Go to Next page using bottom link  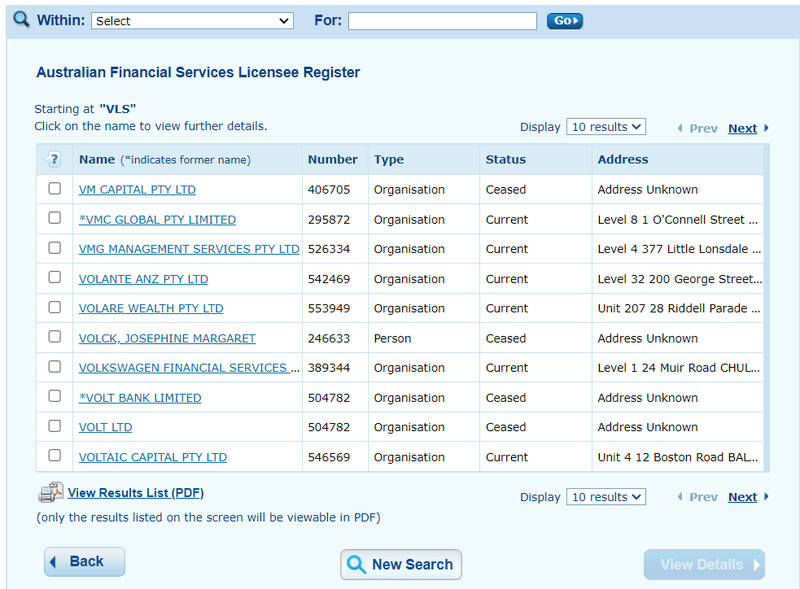pyautogui.click(x=742, y=497)
